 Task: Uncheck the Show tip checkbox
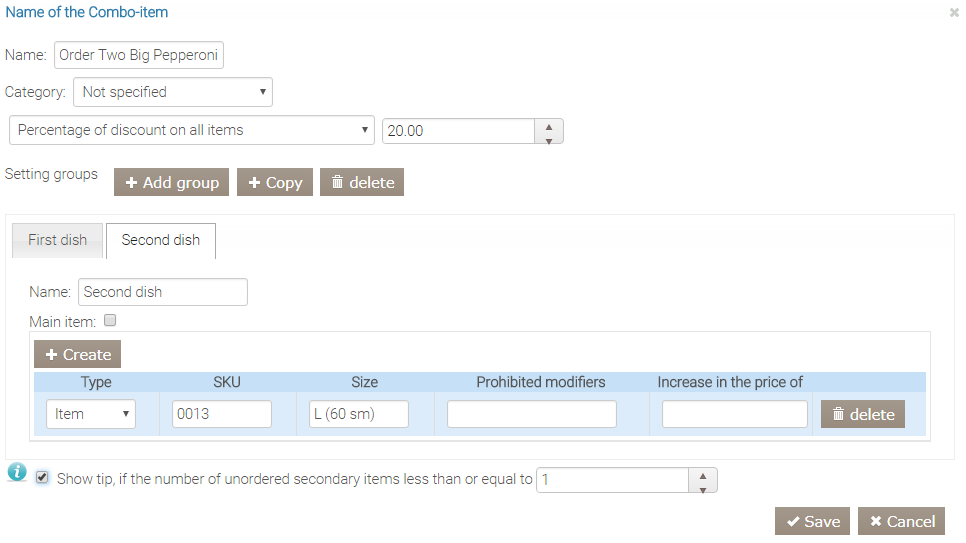42,478
